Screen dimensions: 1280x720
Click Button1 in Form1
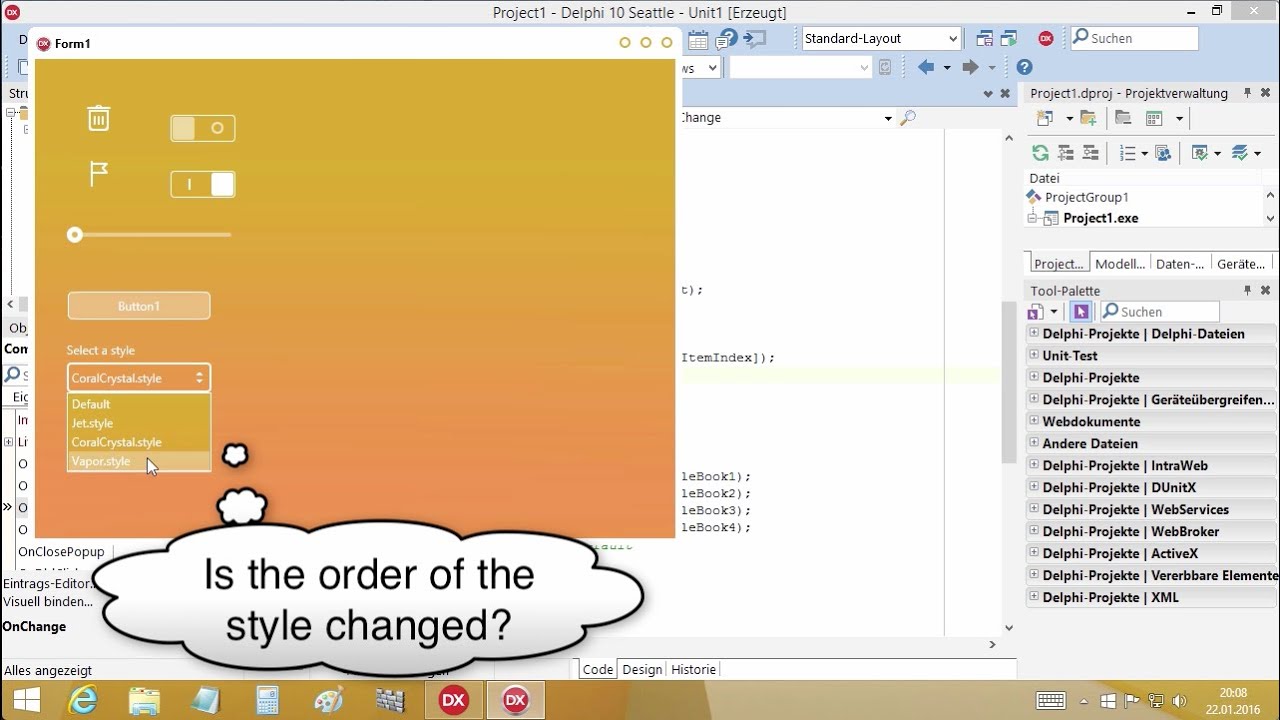click(x=139, y=306)
